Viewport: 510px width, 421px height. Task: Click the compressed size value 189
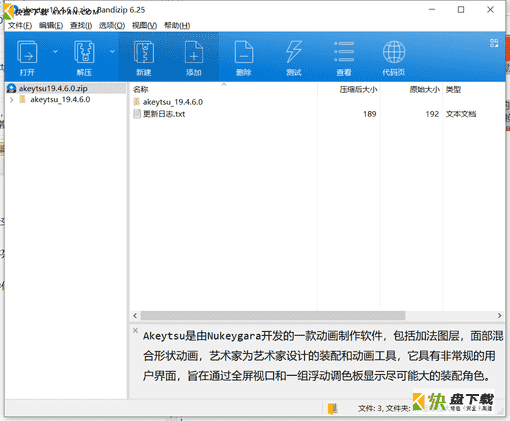tap(370, 114)
